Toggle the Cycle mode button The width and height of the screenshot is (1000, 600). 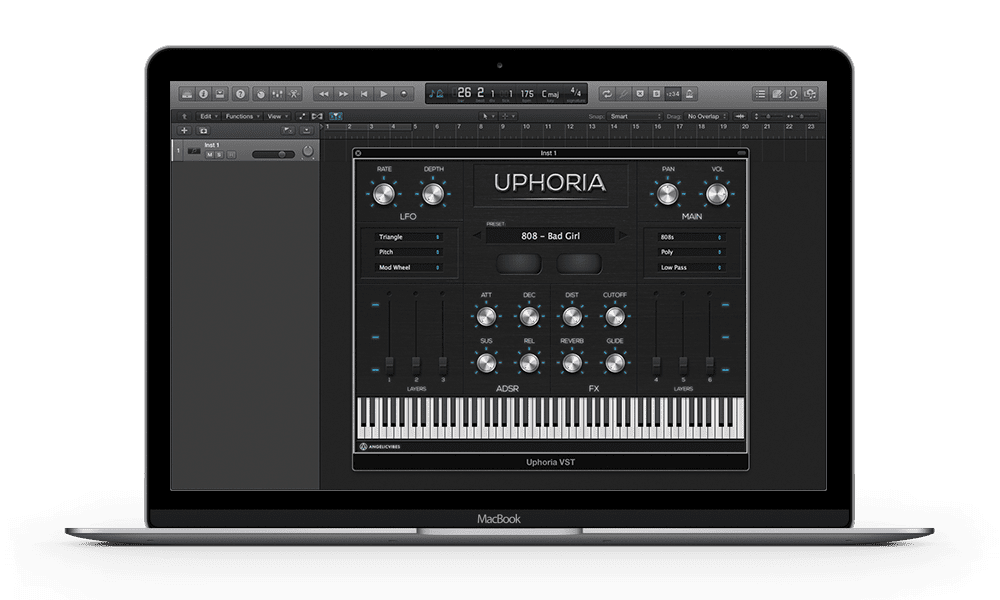(x=607, y=94)
